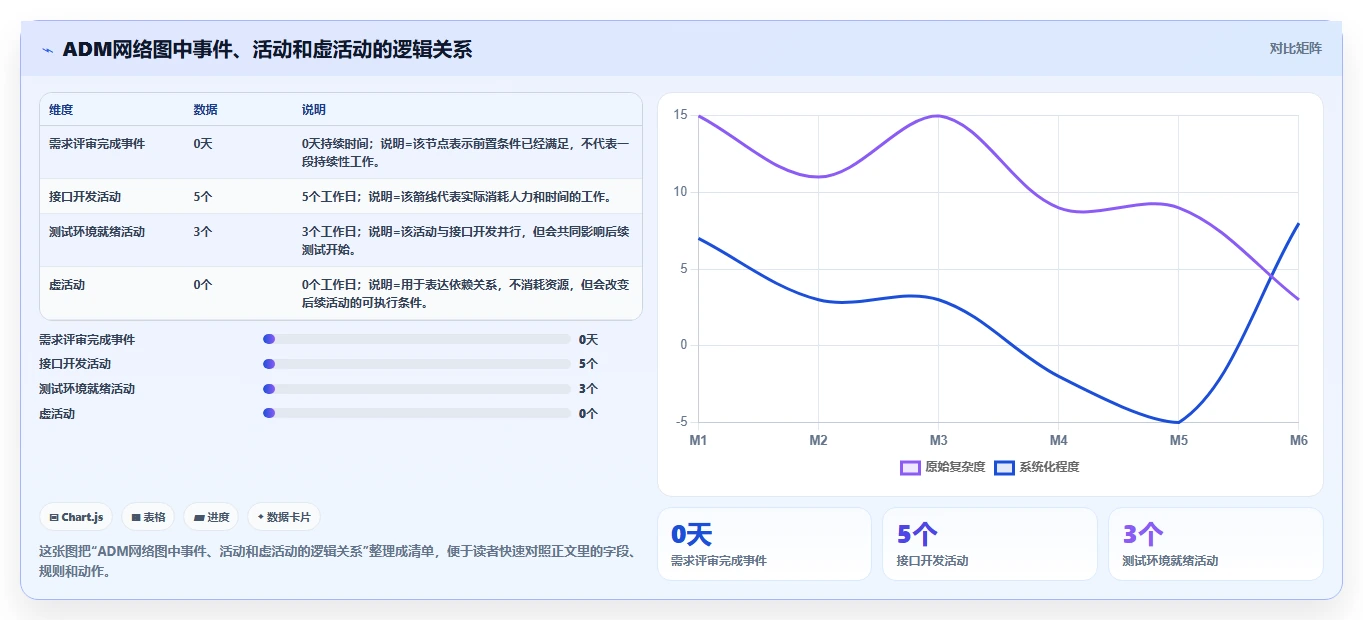Screen dimensions: 1363x620
Task: Open the 5个 接口开发活动 data card
Action: point(990,544)
